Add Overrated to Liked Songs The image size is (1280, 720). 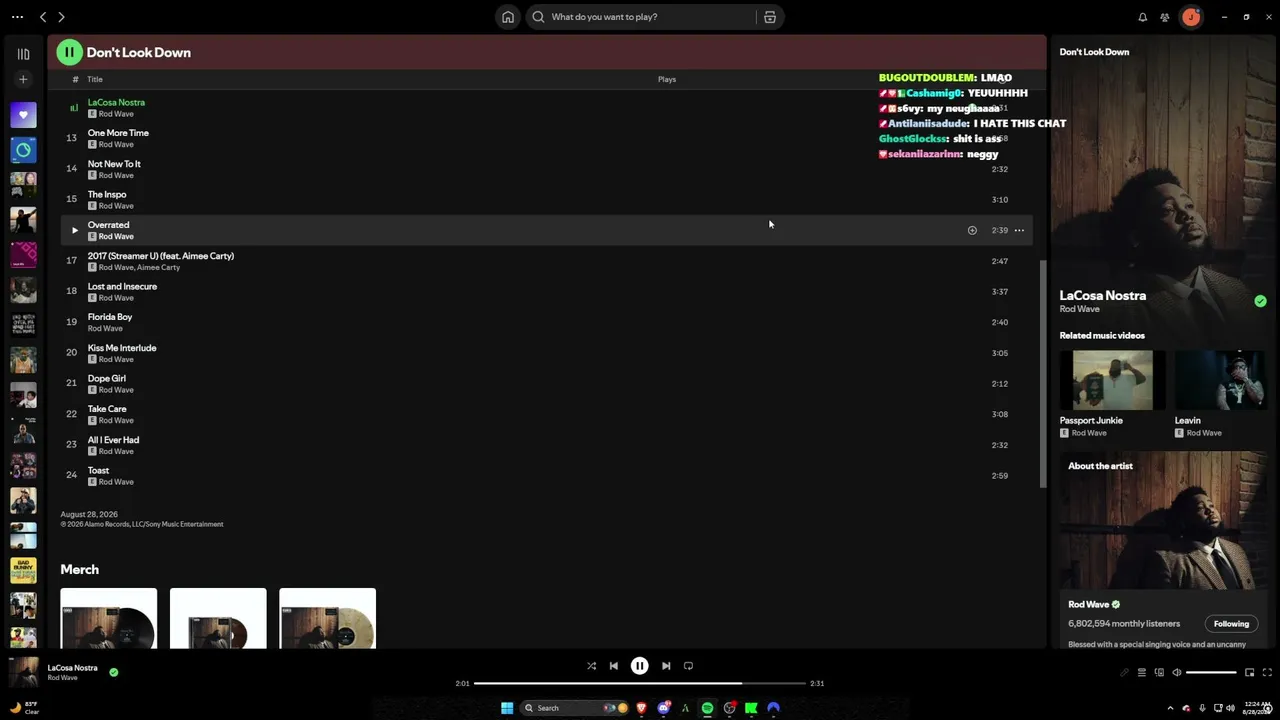point(972,230)
